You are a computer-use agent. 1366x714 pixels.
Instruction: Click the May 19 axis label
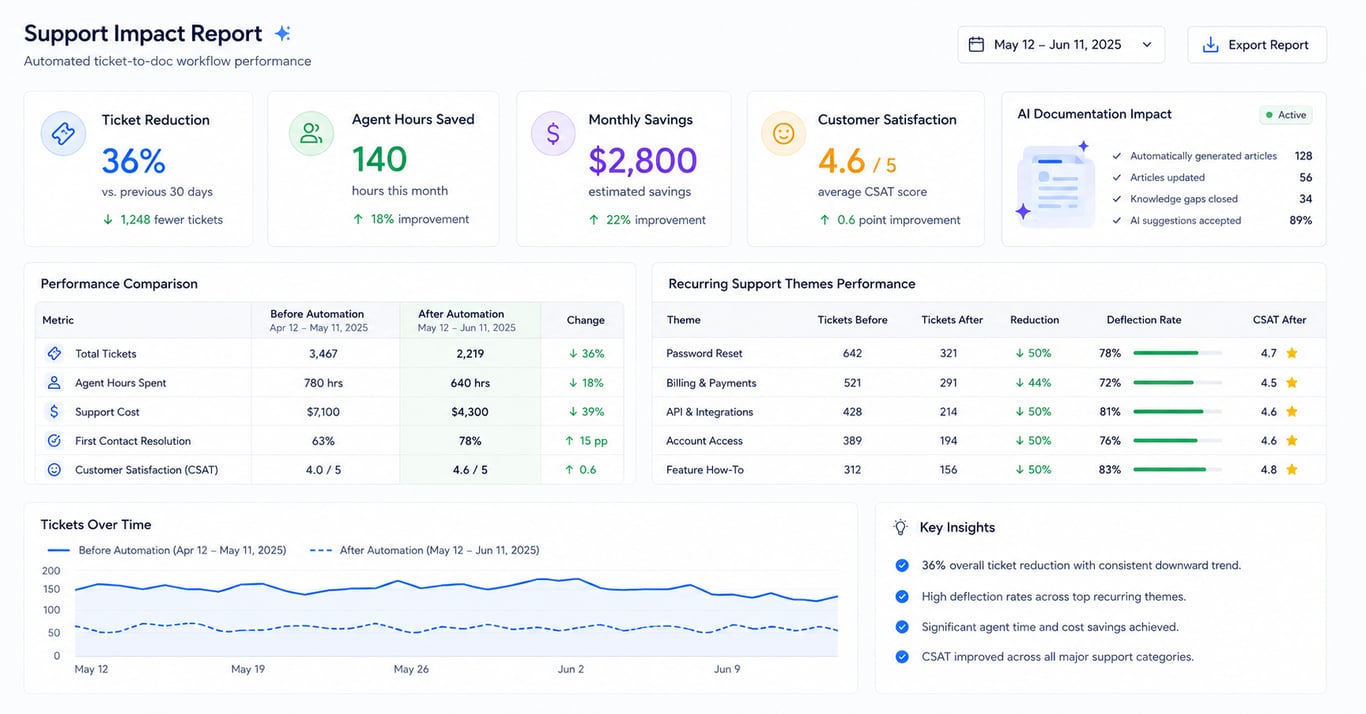(248, 669)
